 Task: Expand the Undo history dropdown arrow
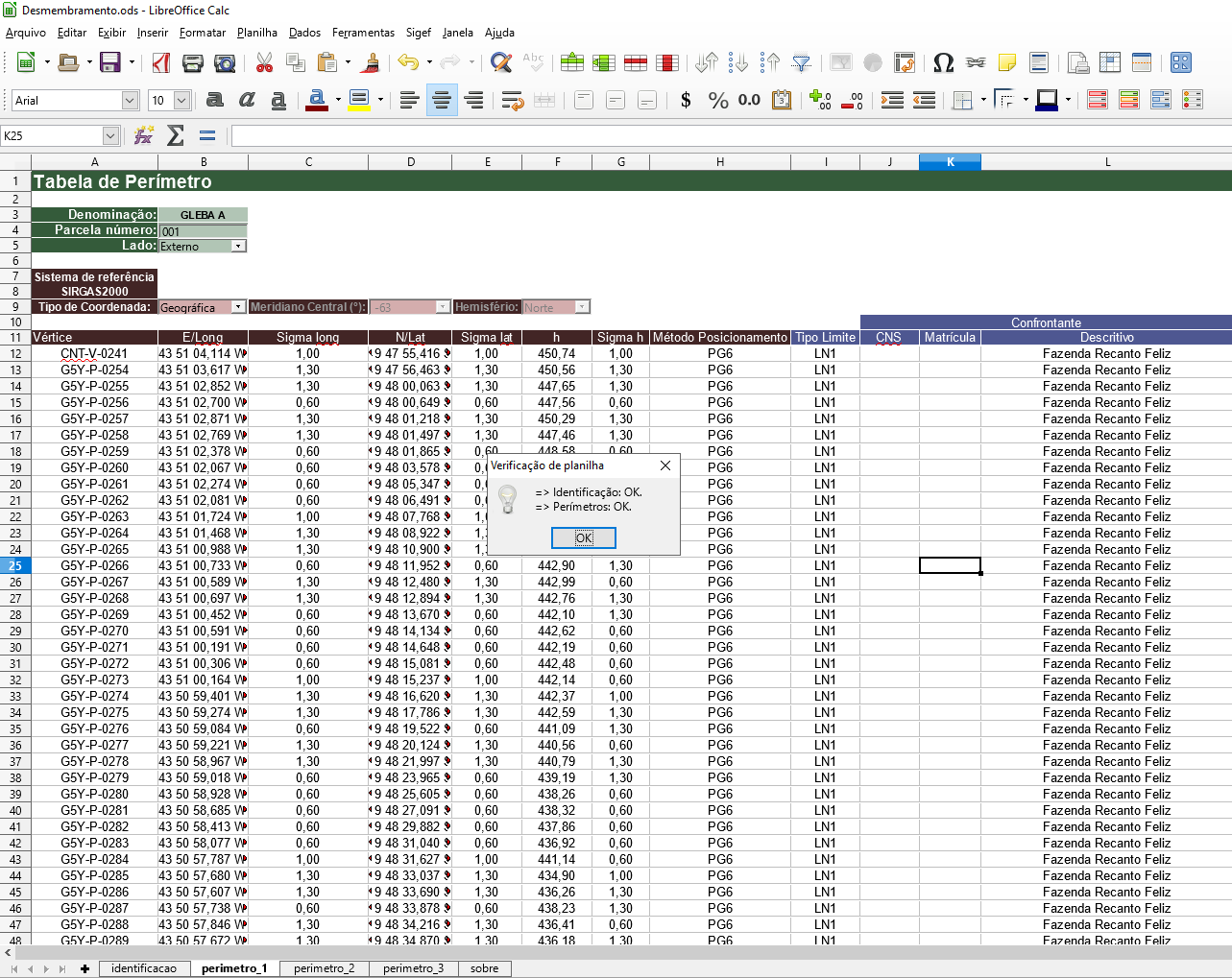pyautogui.click(x=429, y=62)
